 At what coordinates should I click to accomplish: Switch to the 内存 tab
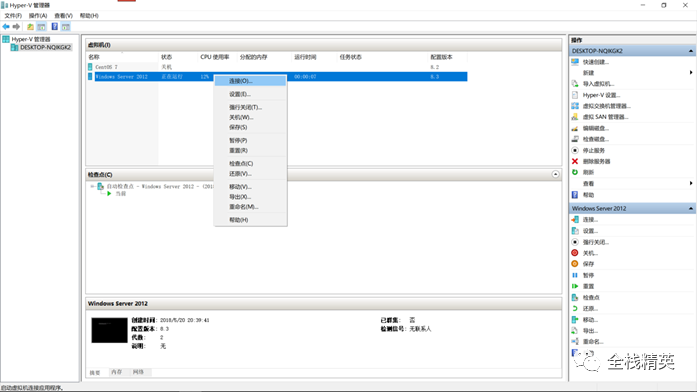point(117,372)
